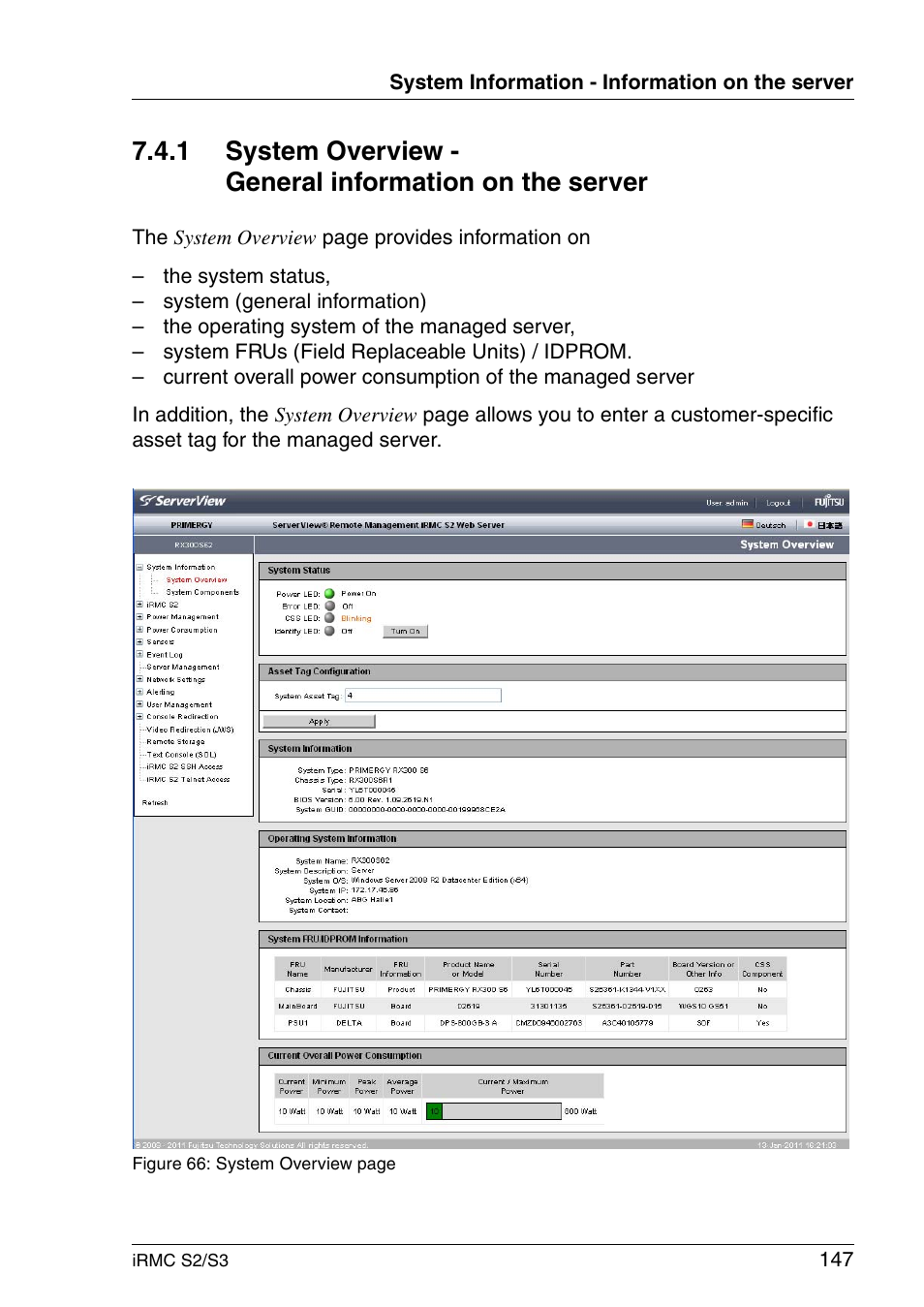Switch language to Japanese text link

coord(829,525)
